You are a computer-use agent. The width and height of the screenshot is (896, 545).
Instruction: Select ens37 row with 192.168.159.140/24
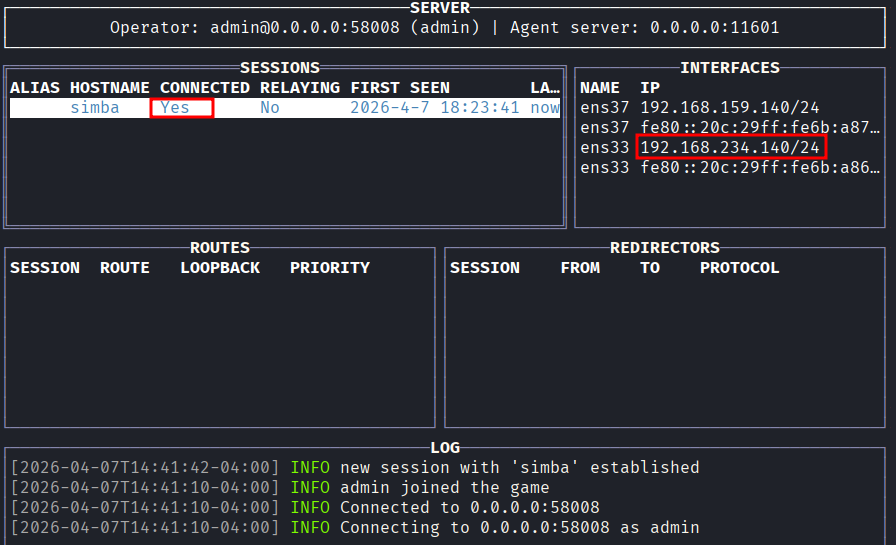pyautogui.click(x=700, y=108)
